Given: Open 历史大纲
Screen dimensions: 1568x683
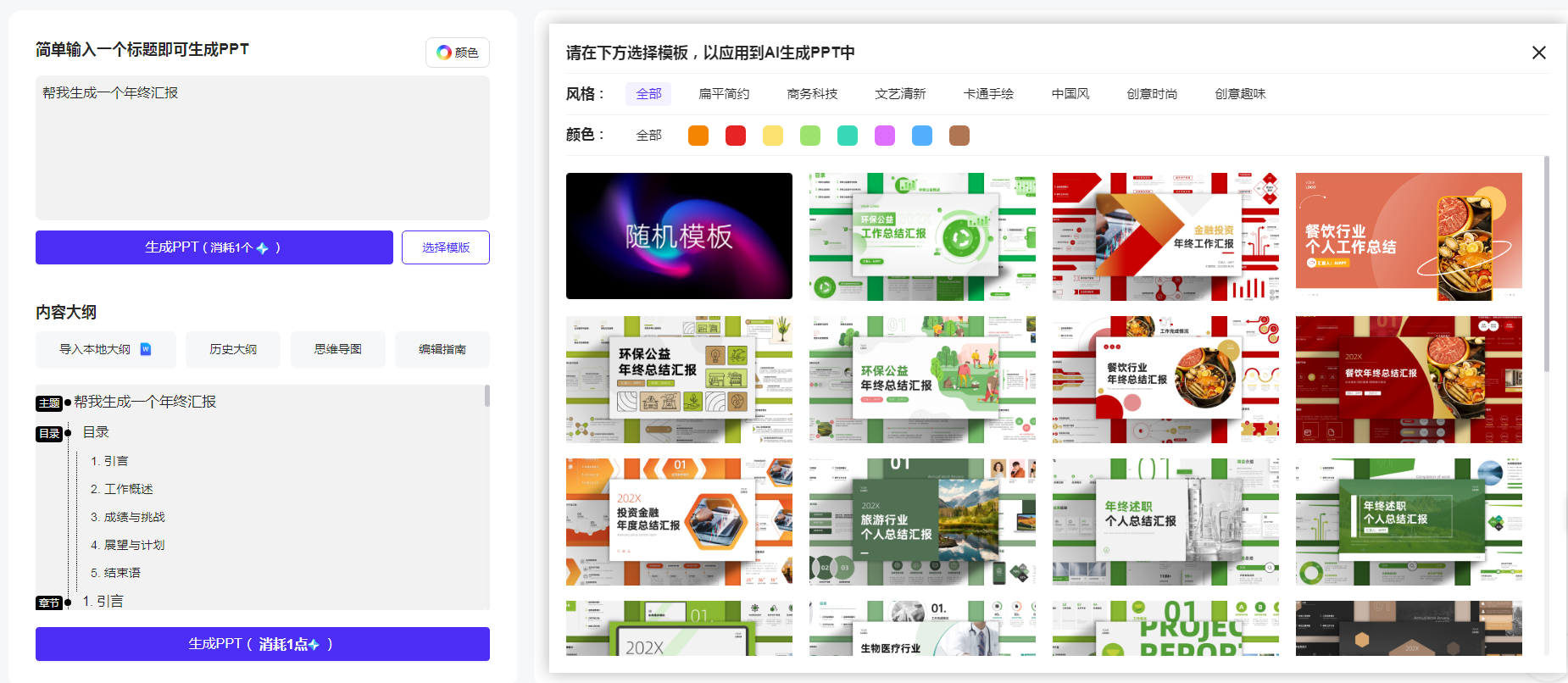Looking at the screenshot, I should (x=233, y=349).
